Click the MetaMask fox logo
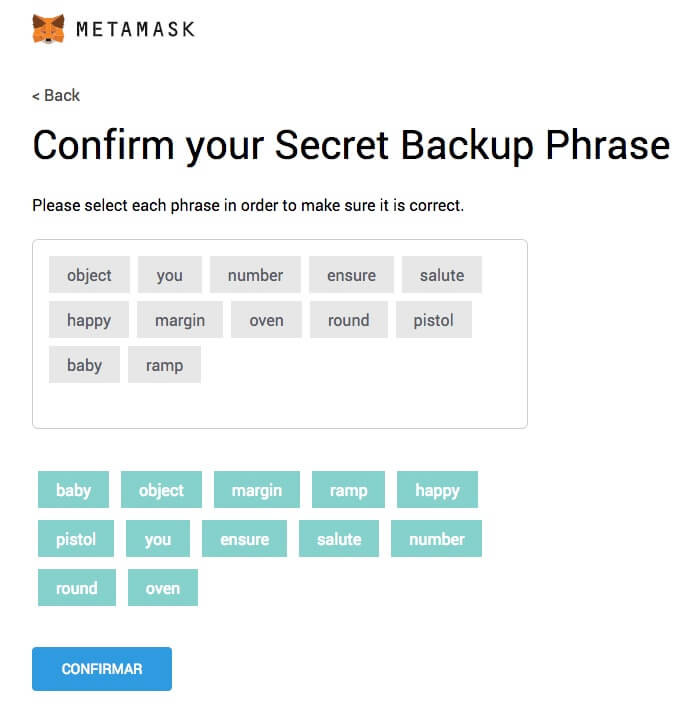The height and width of the screenshot is (712, 690). click(48, 28)
